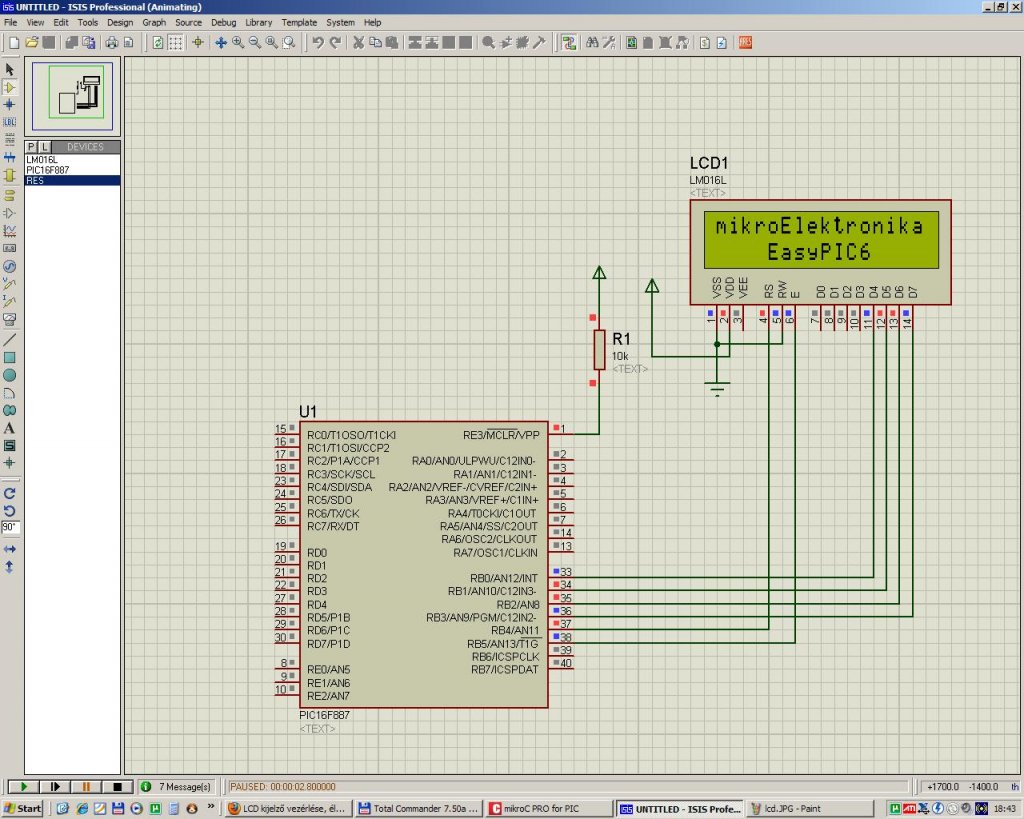Toggle the grid display button
This screenshot has width=1024, height=819.
[x=175, y=42]
